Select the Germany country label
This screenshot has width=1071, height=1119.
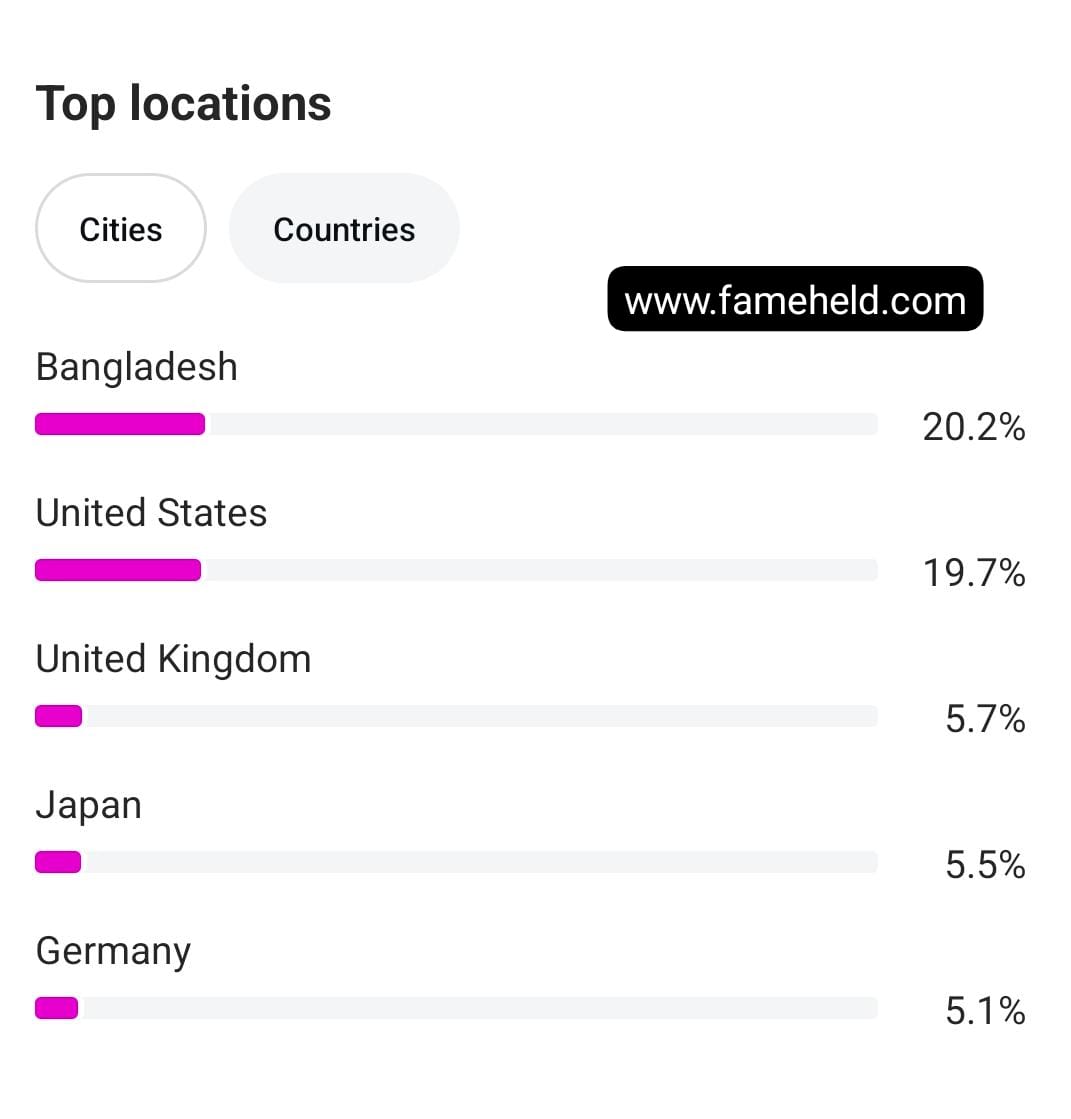pos(113,951)
